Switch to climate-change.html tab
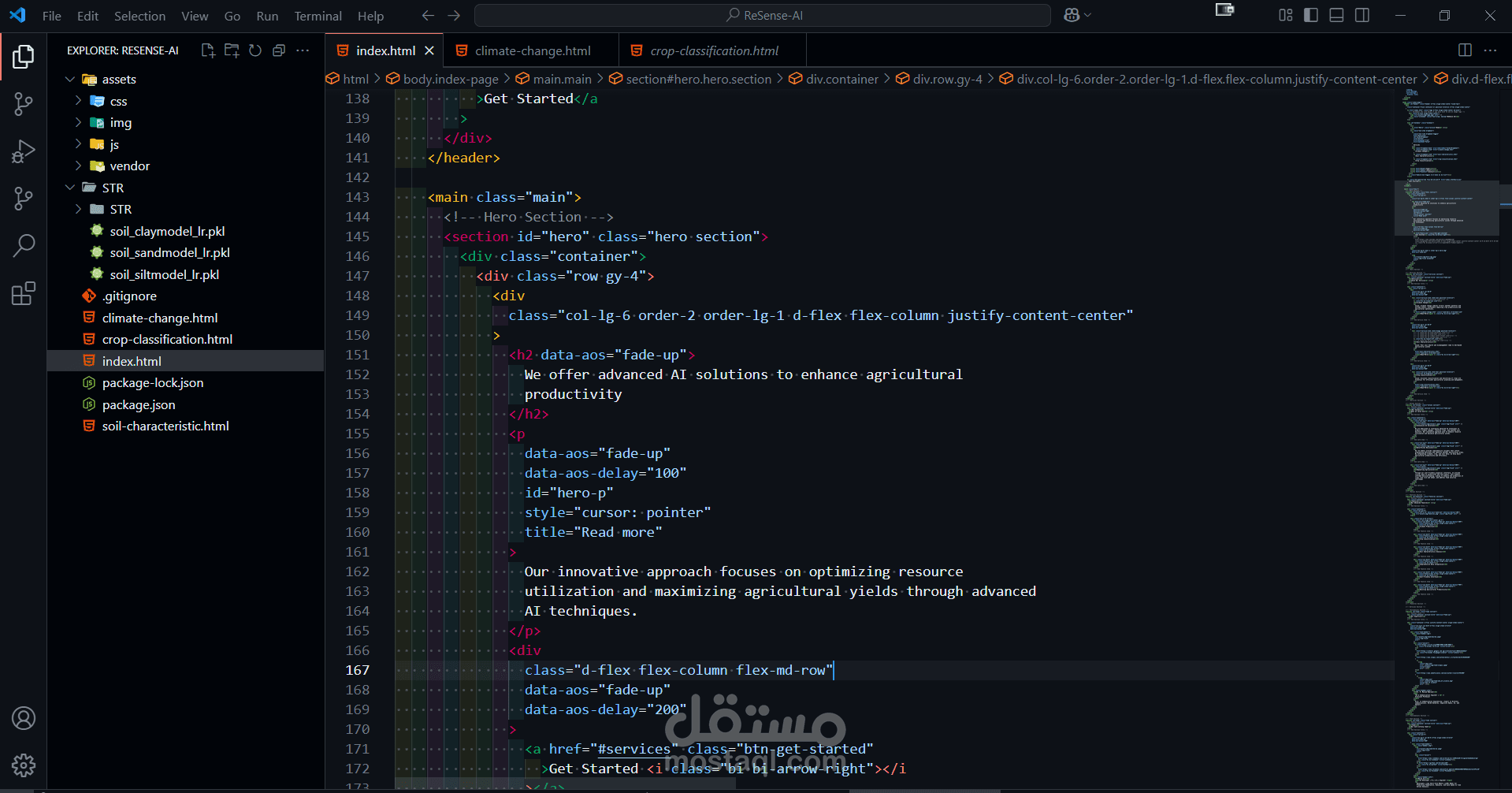This screenshot has width=1512, height=793. tap(531, 50)
